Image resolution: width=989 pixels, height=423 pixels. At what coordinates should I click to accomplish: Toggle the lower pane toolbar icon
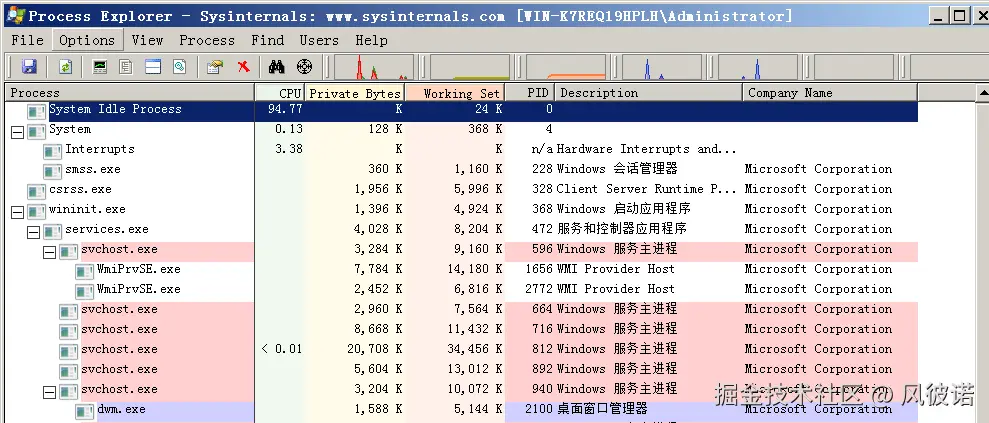[153, 67]
